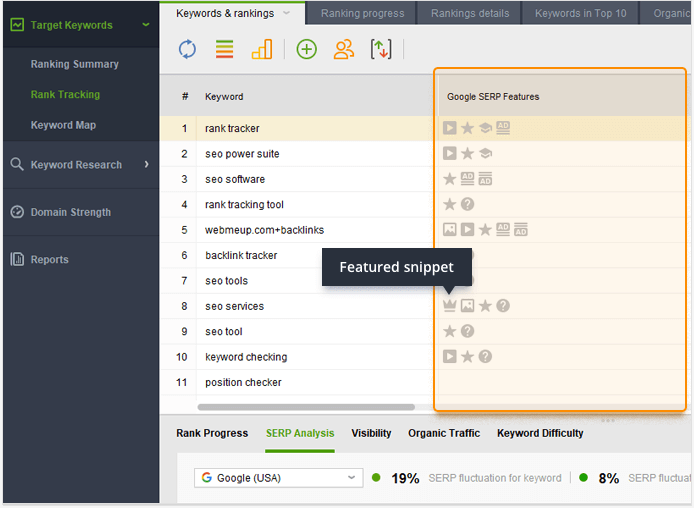Open Keyword Map in the sidebar
The width and height of the screenshot is (694, 508).
tap(63, 125)
